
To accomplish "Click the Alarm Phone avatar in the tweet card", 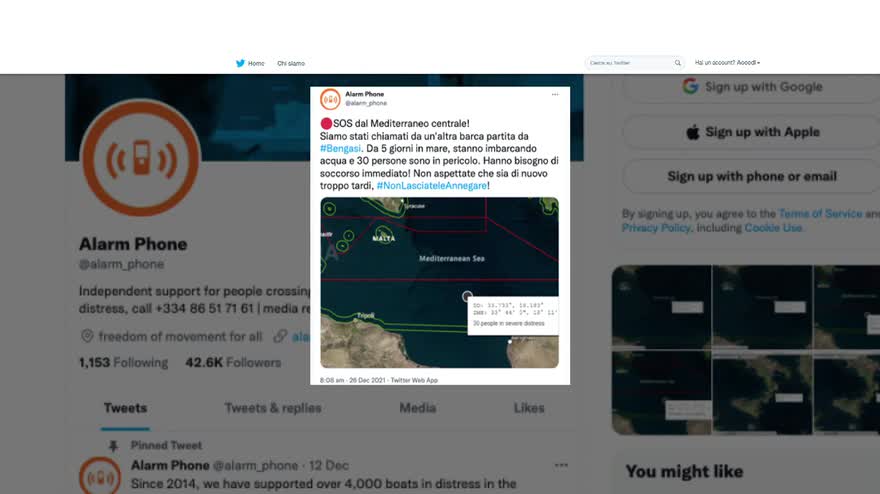I will (330, 99).
